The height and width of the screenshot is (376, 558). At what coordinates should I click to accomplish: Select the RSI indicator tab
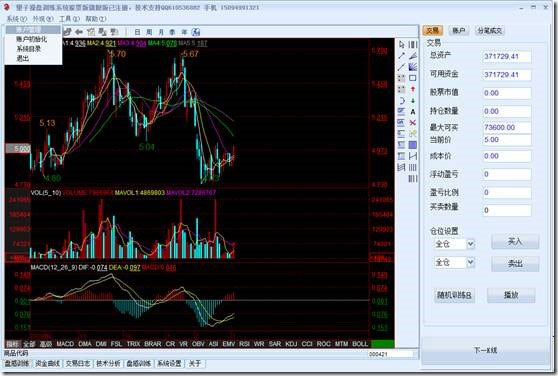point(244,344)
